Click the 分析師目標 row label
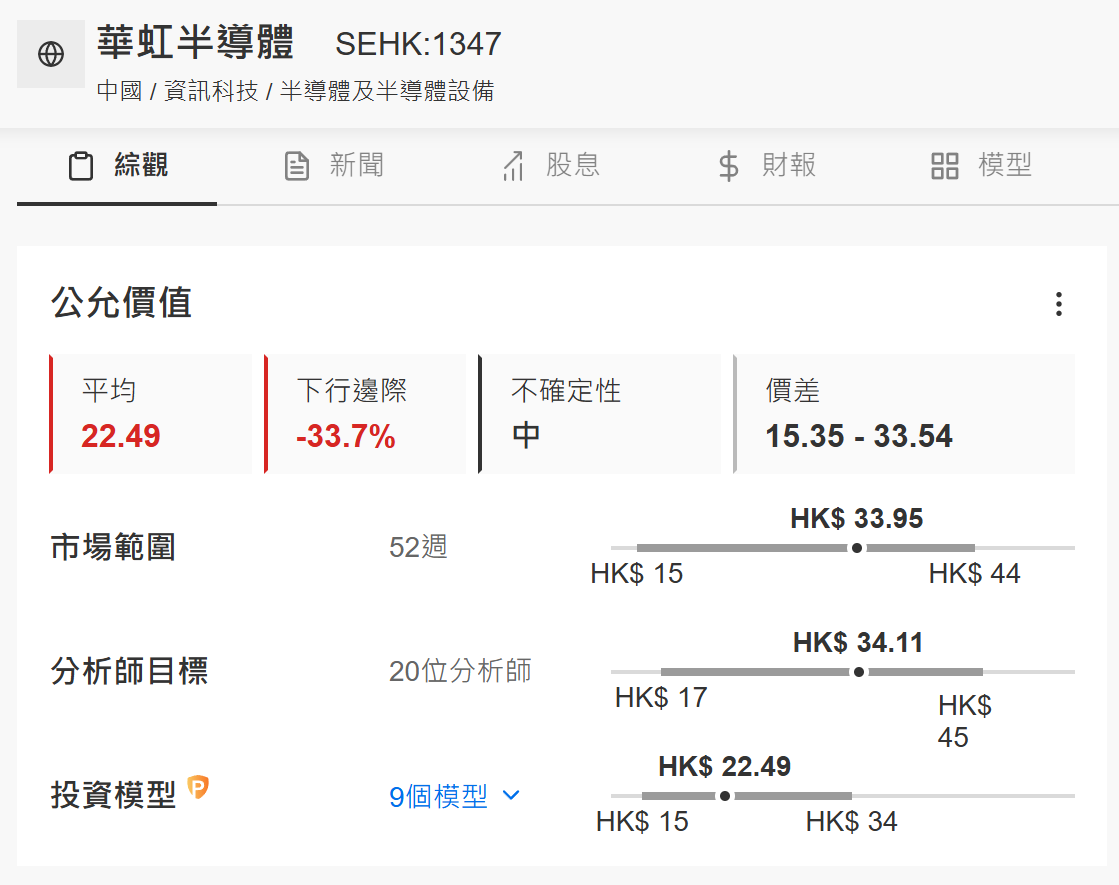The width and height of the screenshot is (1119, 885). [x=129, y=672]
